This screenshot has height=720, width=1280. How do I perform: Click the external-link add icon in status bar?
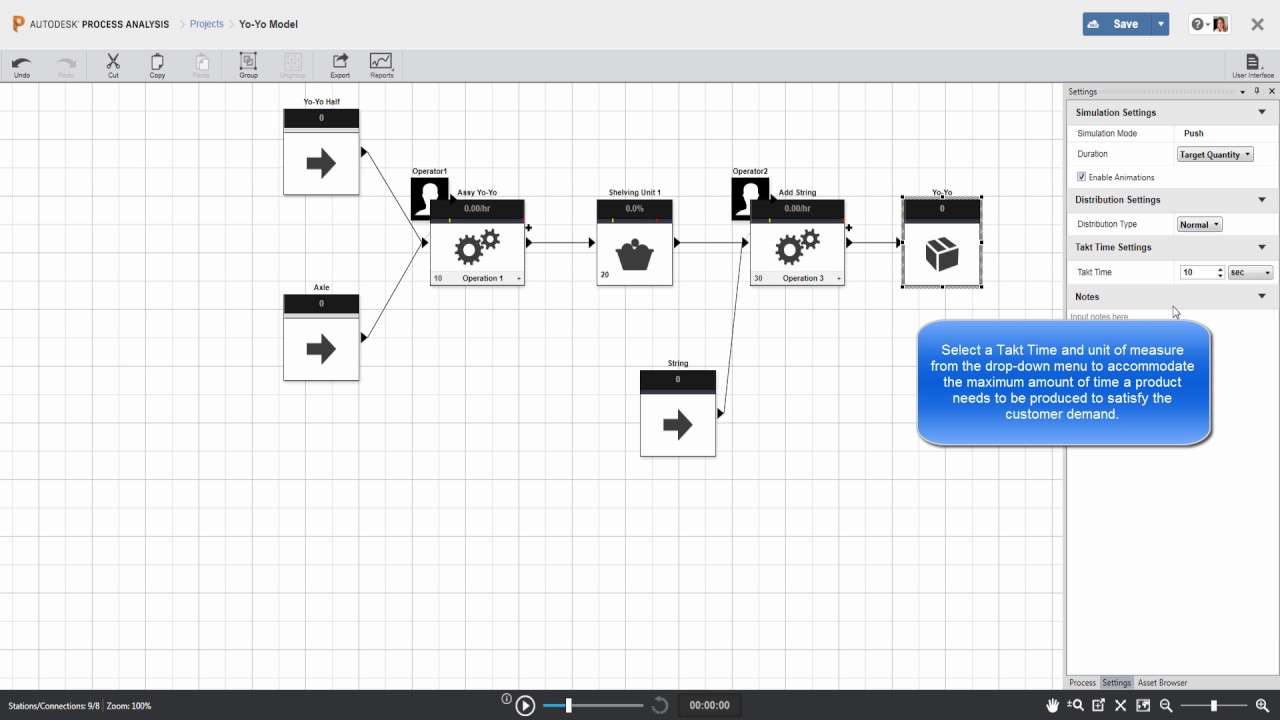[1098, 705]
